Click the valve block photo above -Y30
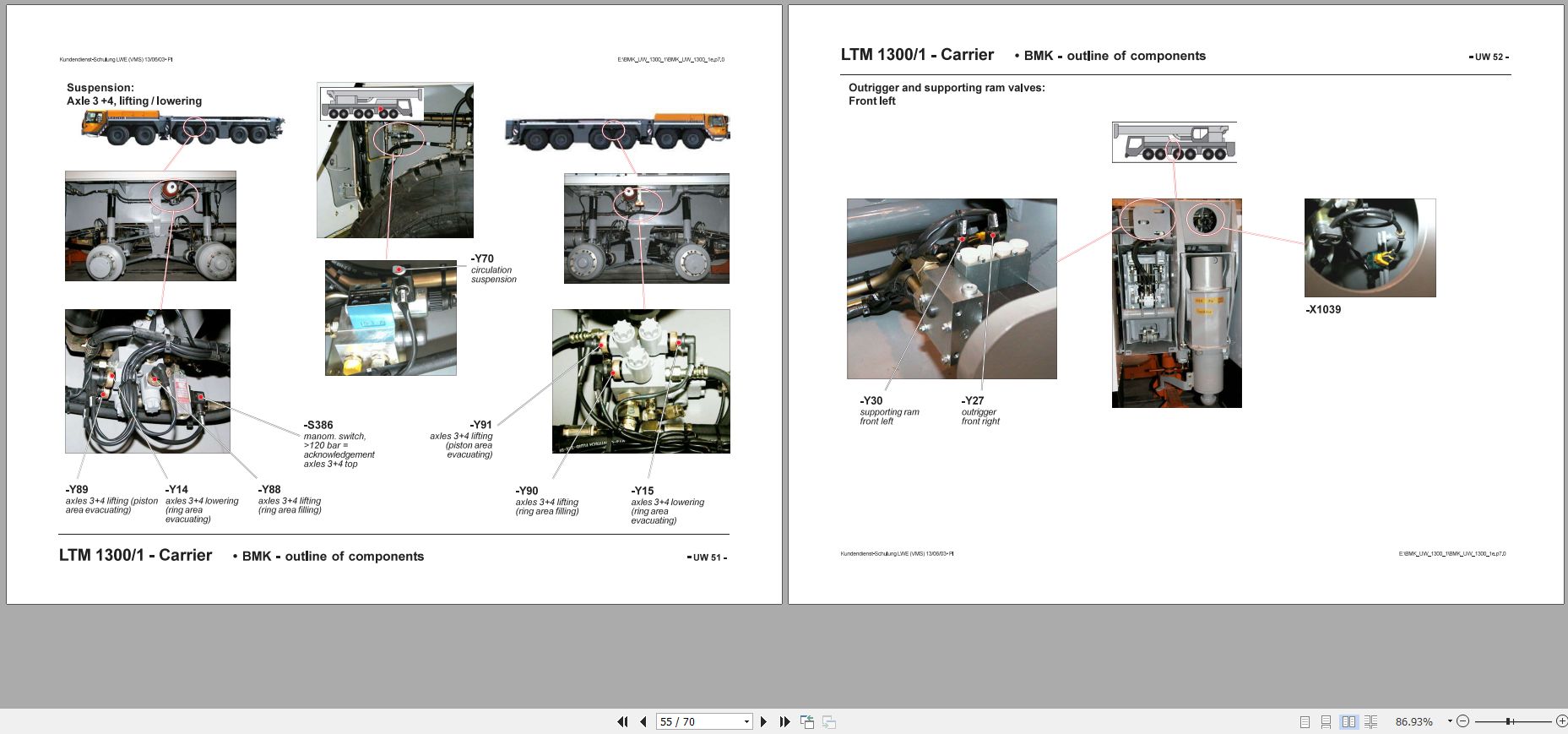This screenshot has width=1568, height=734. (952, 289)
